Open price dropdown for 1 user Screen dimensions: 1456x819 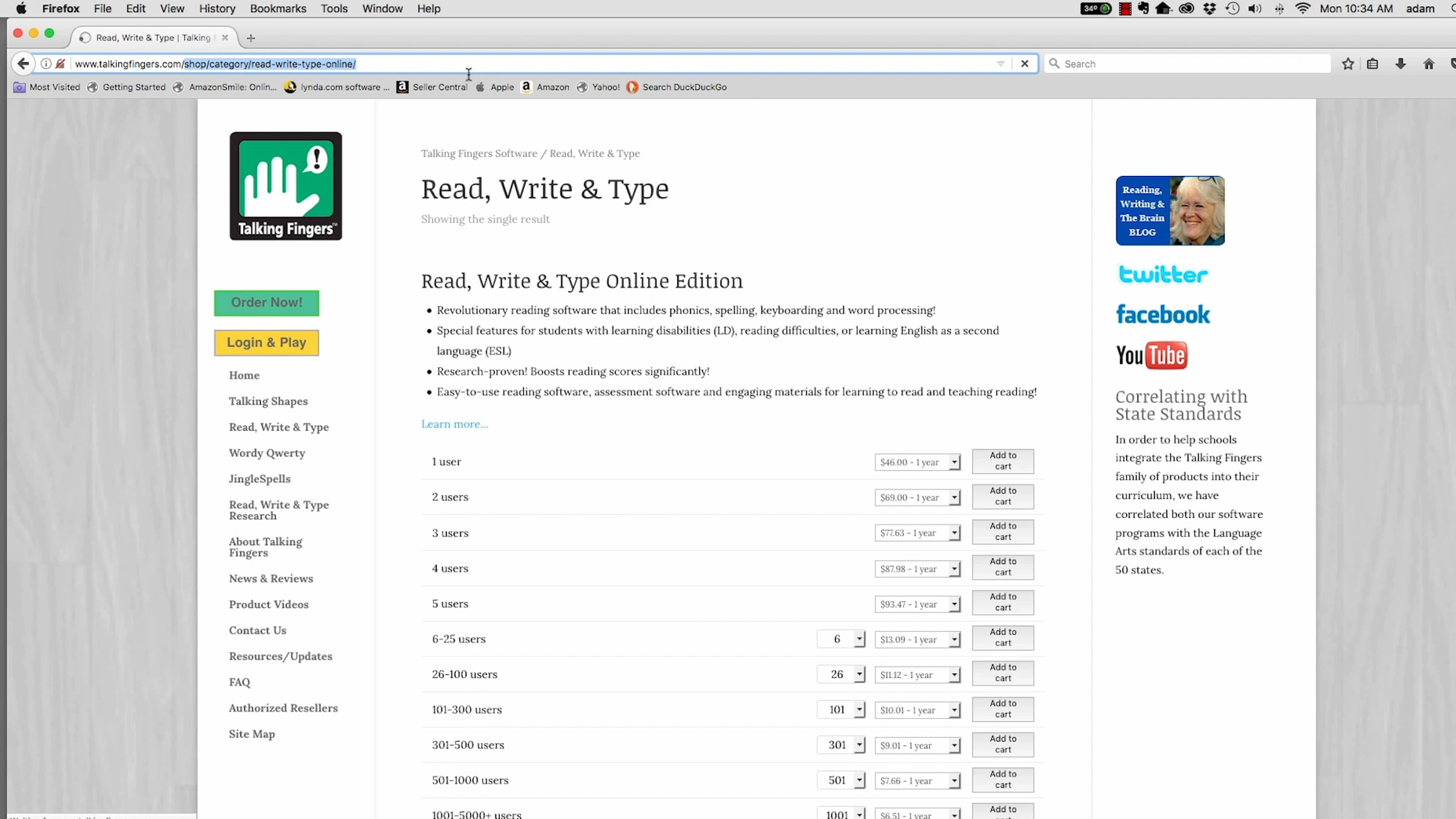click(x=917, y=462)
